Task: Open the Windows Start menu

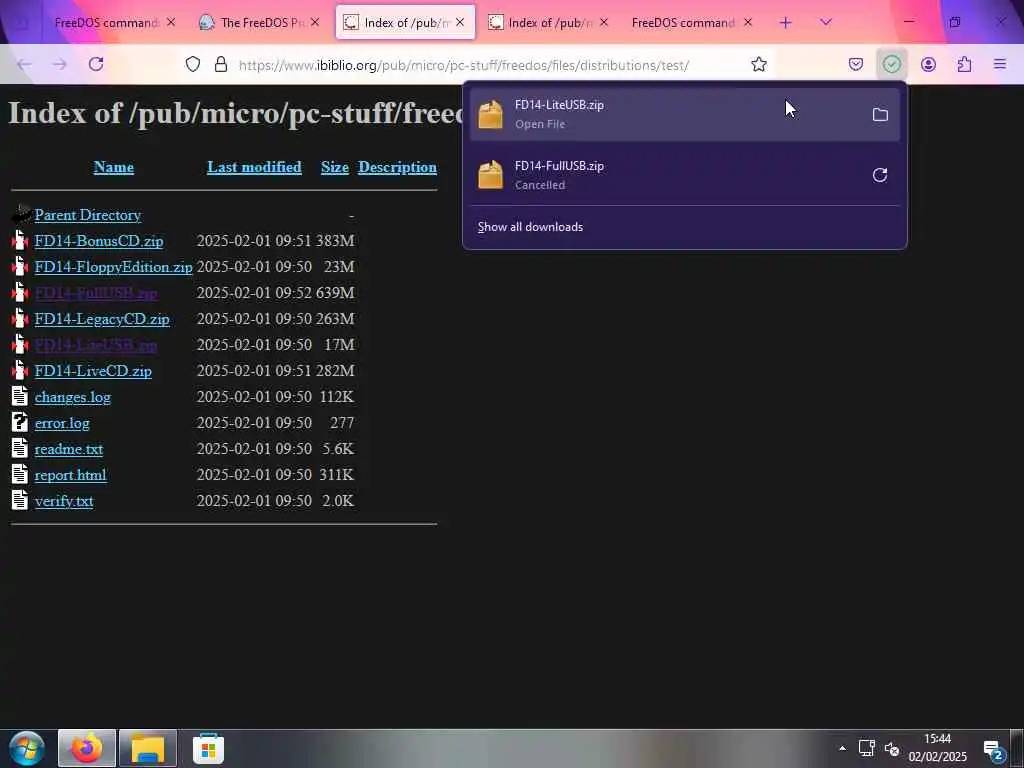Action: (x=27, y=748)
